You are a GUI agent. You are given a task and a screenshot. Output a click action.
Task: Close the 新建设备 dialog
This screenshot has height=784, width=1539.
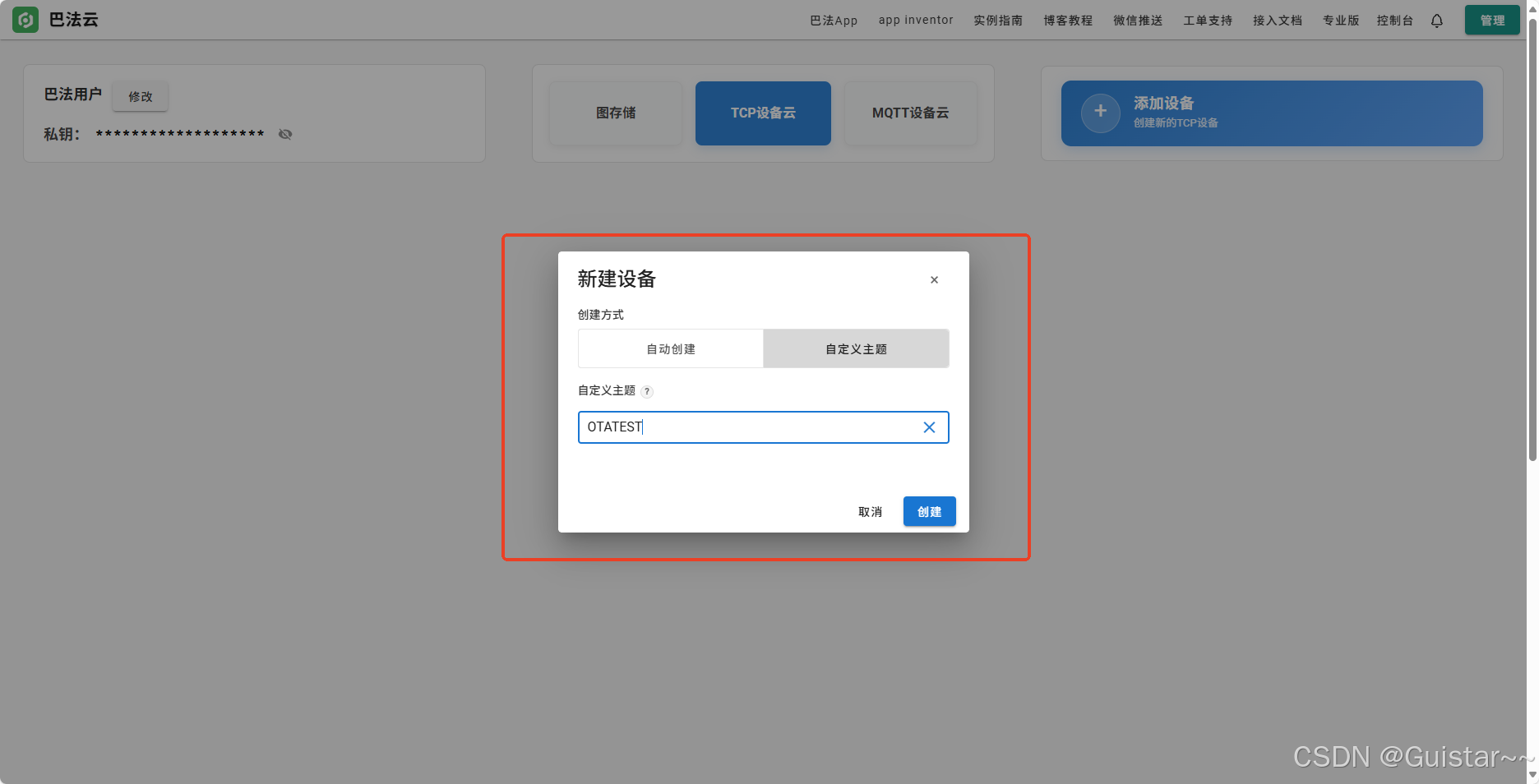tap(934, 279)
